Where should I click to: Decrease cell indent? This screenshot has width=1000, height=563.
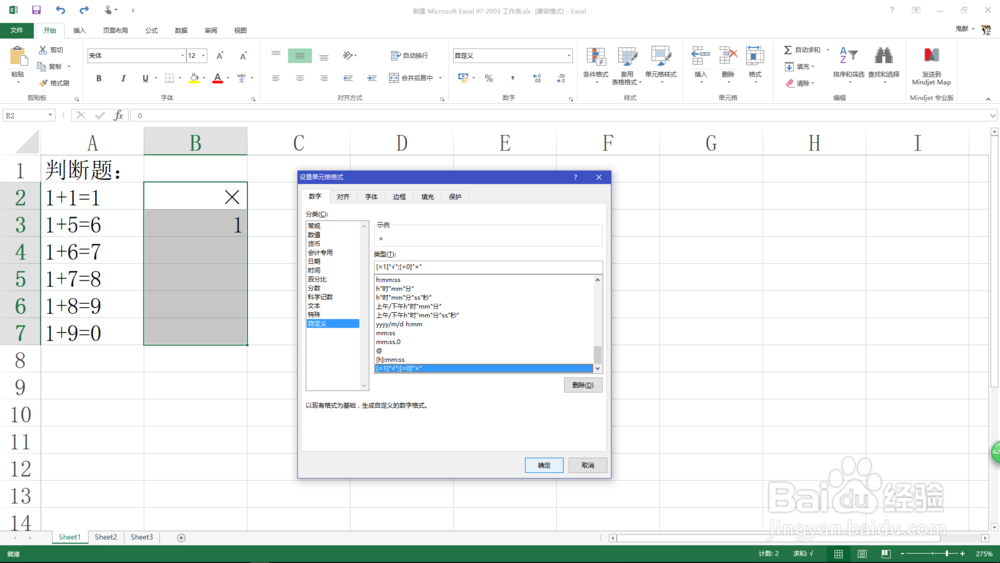[x=348, y=78]
